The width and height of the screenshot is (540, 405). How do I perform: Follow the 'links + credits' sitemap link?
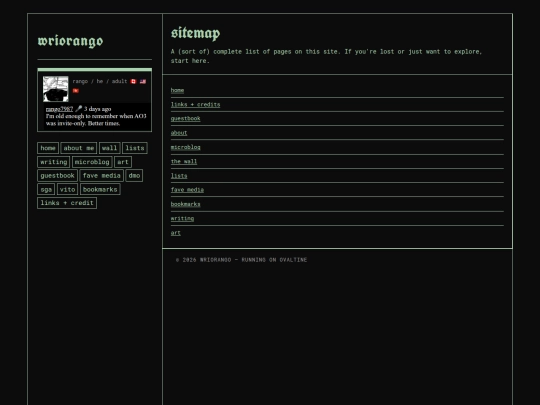coord(195,104)
